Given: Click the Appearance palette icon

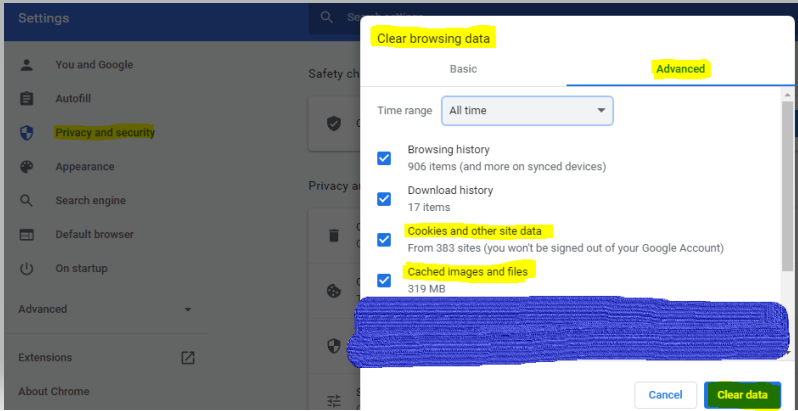Looking at the screenshot, I should 27,167.
